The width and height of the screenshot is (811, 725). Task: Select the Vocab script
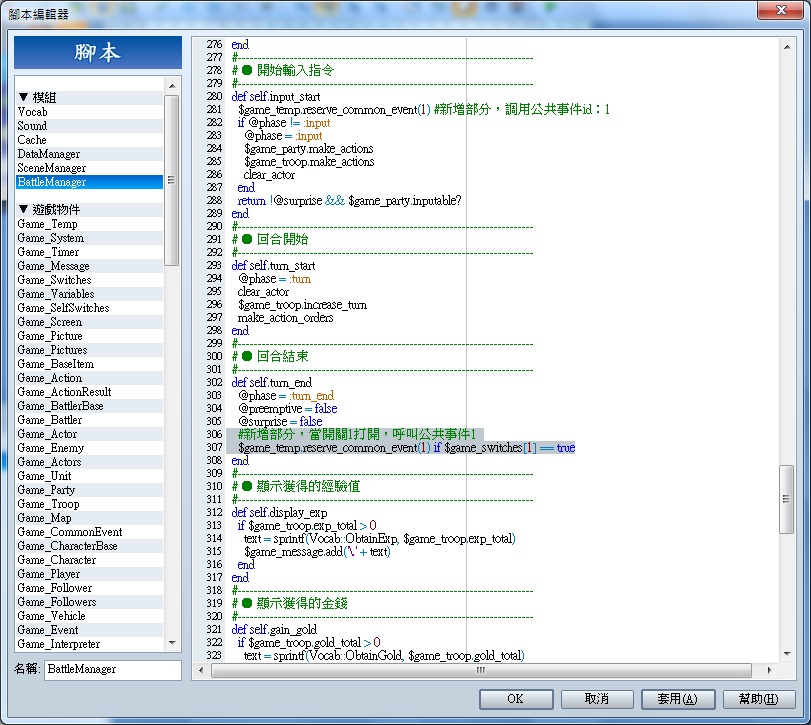point(89,112)
